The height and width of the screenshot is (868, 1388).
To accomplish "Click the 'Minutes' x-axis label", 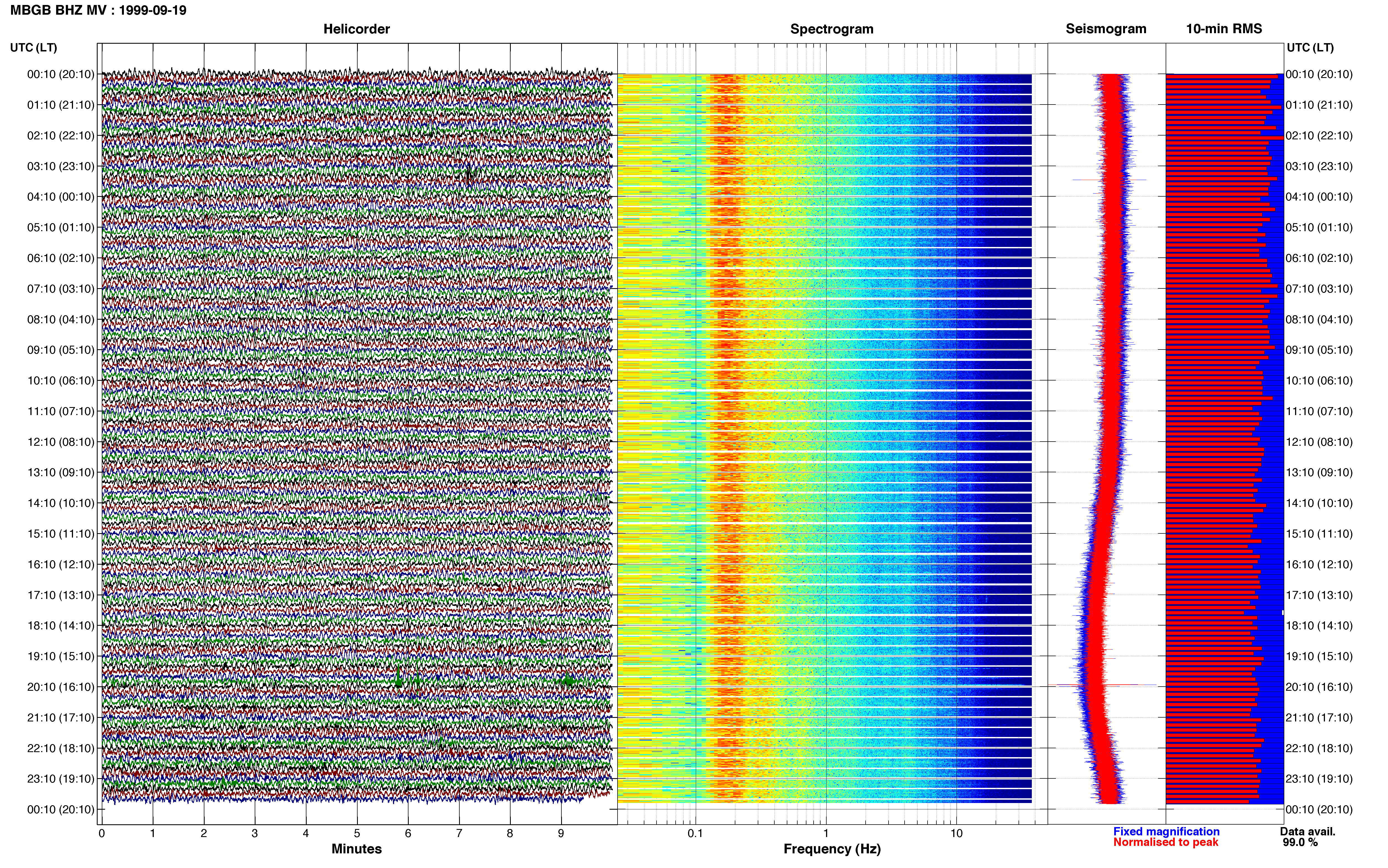I will pos(356,849).
